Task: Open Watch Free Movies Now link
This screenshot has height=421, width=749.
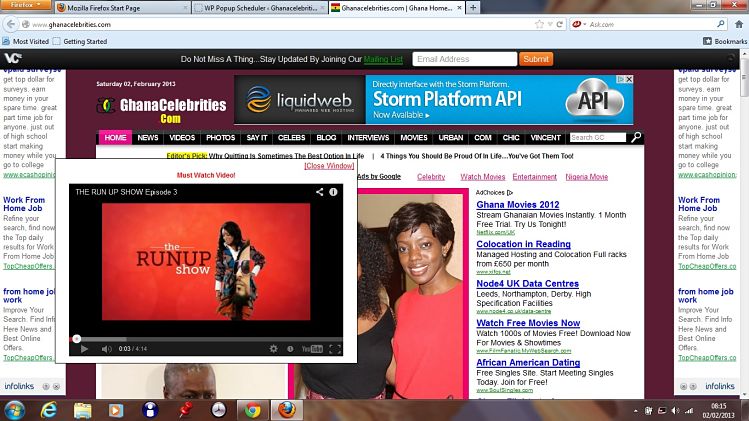Action: [x=528, y=323]
